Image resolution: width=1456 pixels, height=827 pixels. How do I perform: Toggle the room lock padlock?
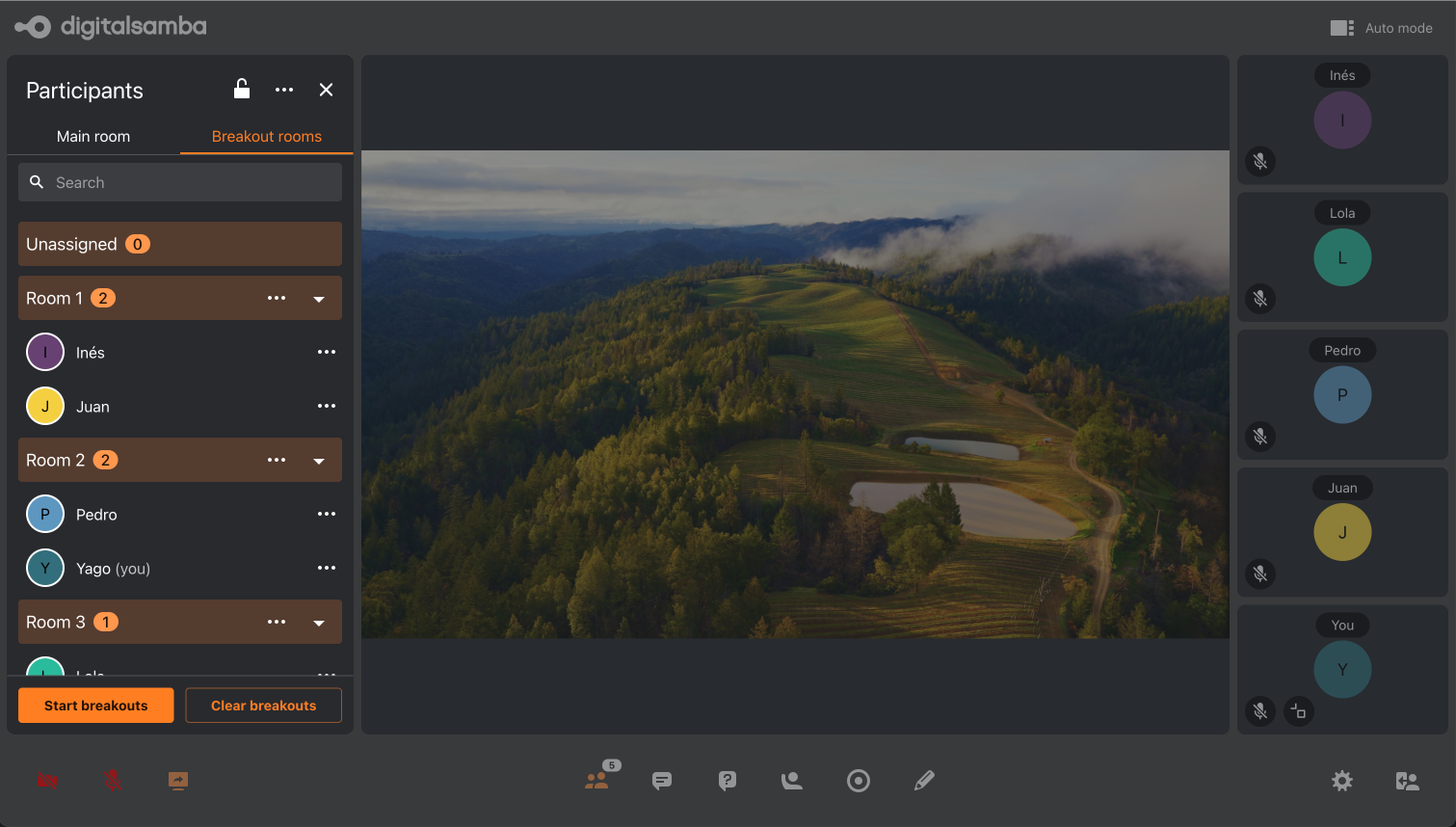pos(242,90)
